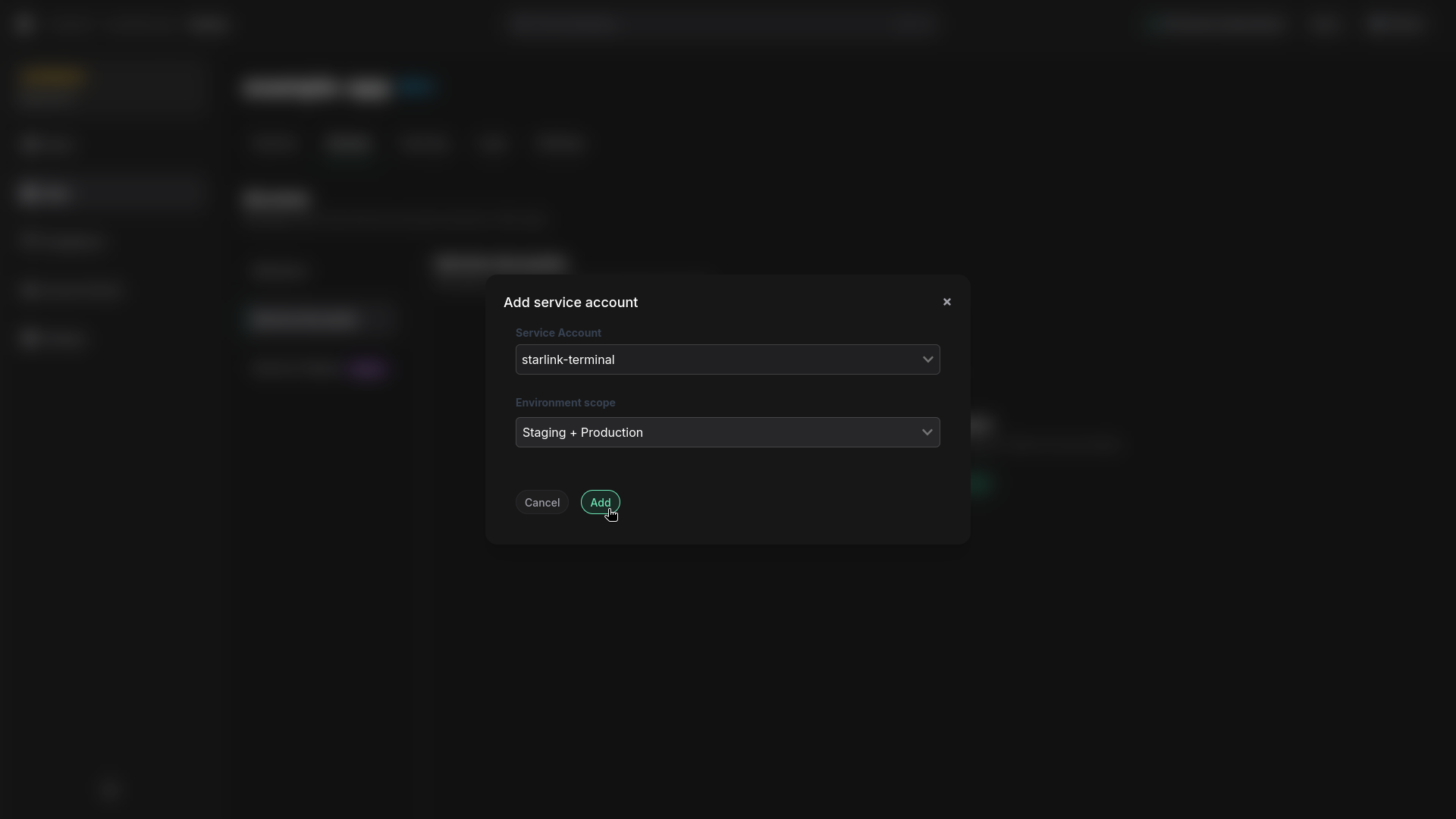Click Cancel to dismiss the dialog

[x=541, y=502]
